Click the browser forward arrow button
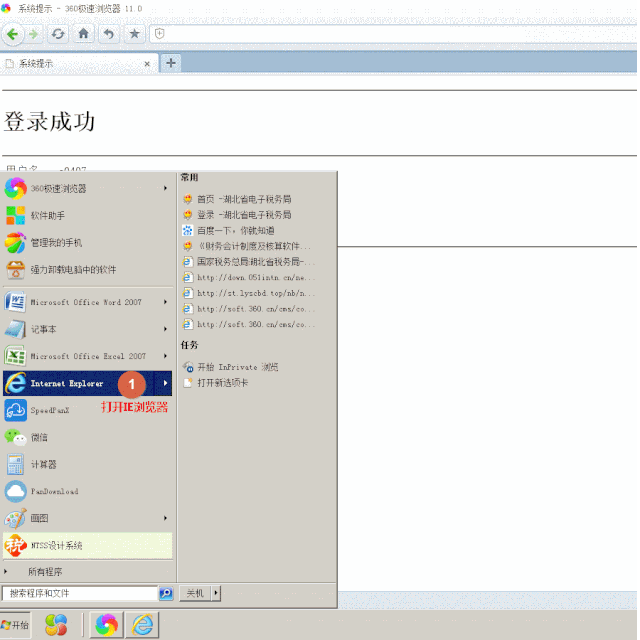The height and width of the screenshot is (640, 640). click(x=33, y=34)
